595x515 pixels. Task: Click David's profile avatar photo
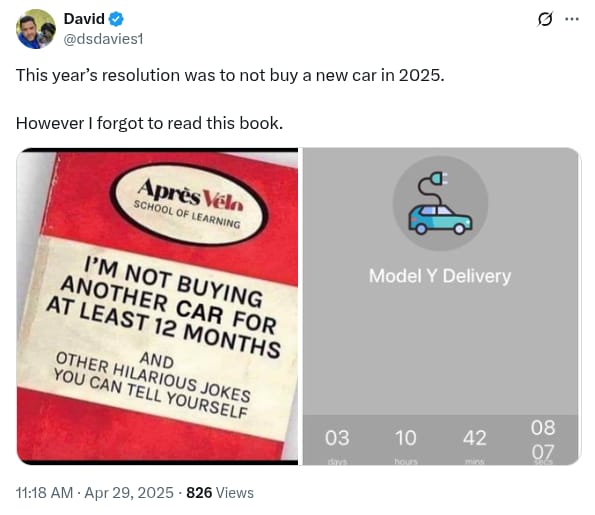click(x=36, y=29)
